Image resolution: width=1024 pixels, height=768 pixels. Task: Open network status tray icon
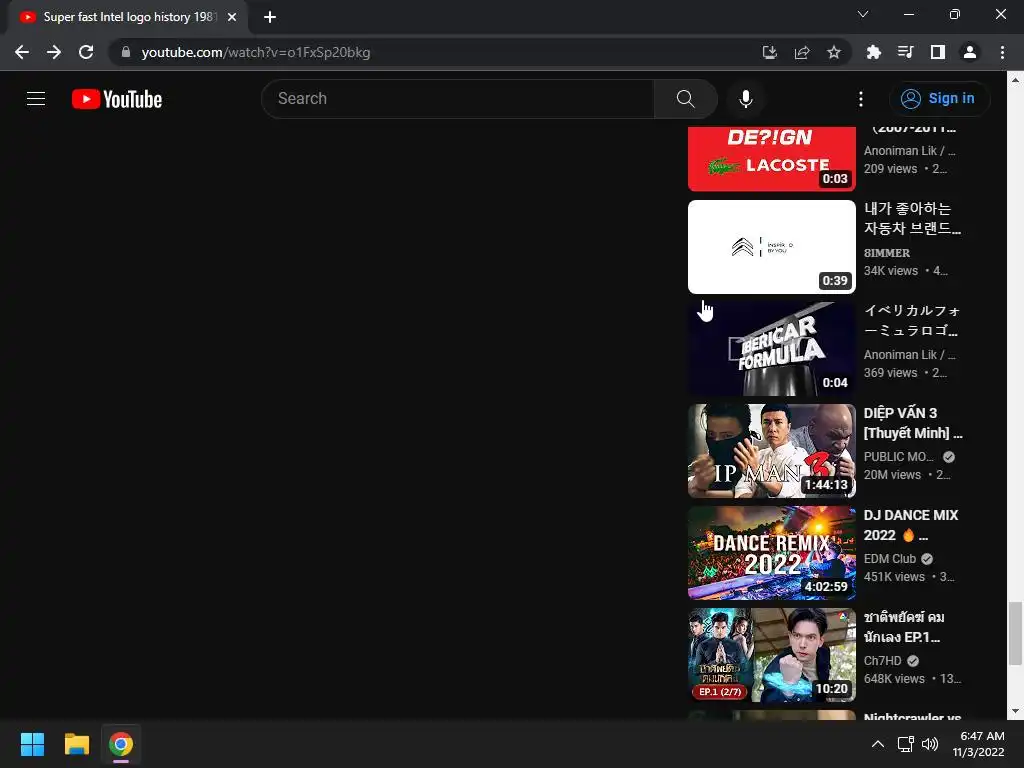tap(905, 744)
